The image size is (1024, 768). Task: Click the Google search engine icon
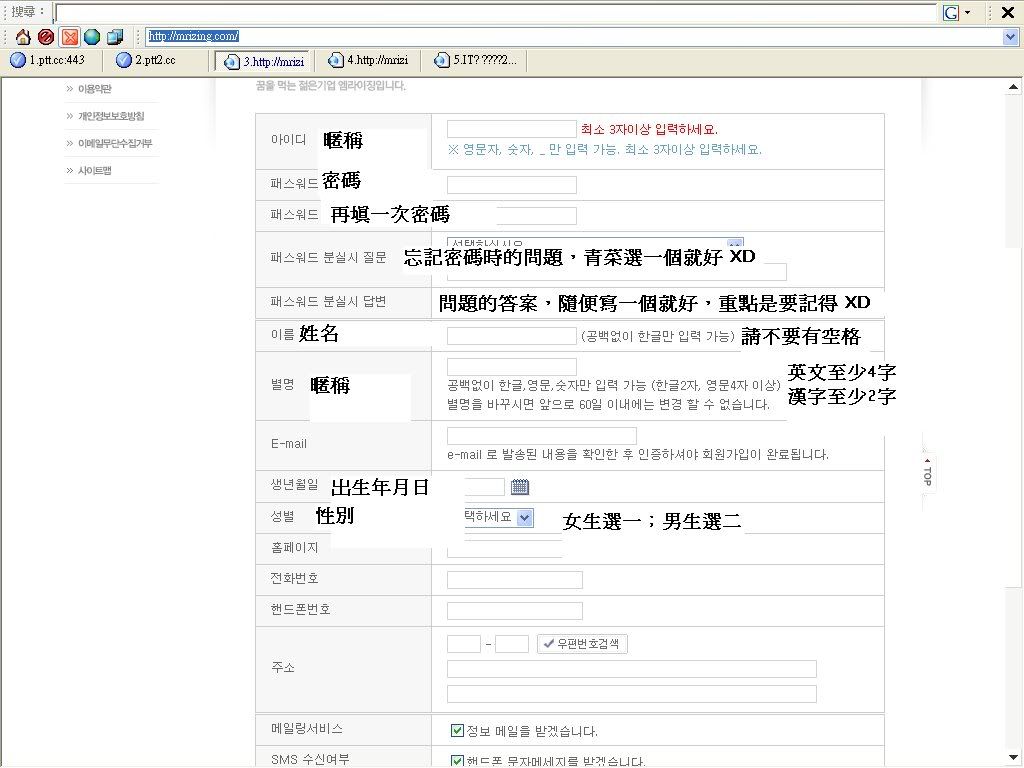pos(952,12)
